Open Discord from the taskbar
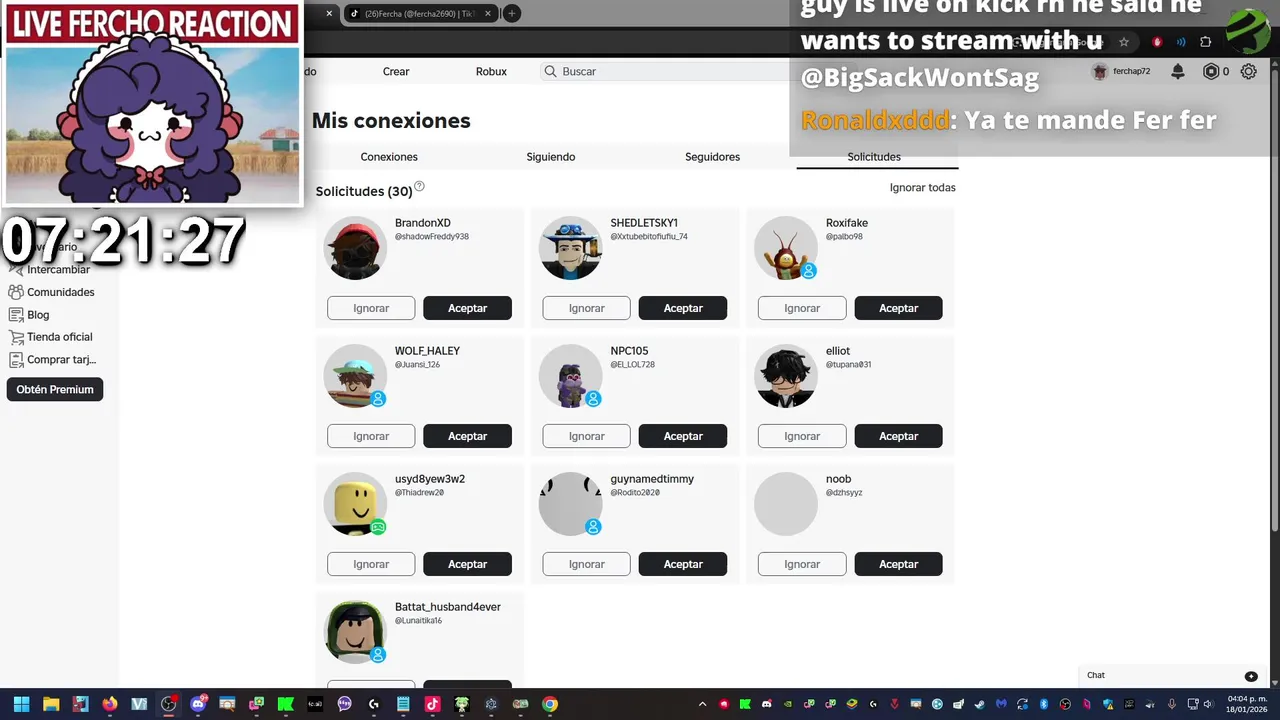This screenshot has height=720, width=1280. click(198, 704)
